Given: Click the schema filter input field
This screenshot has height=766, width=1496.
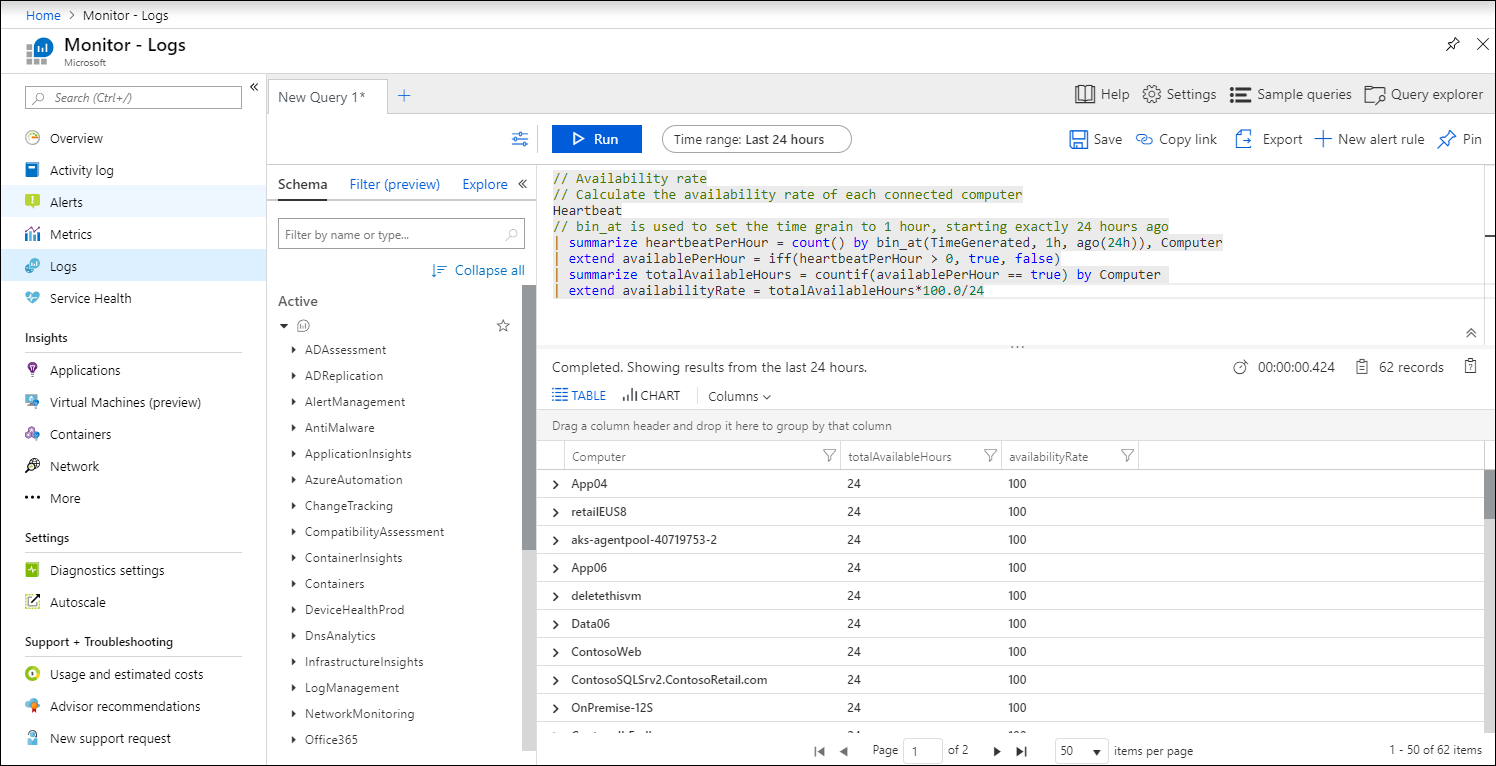Looking at the screenshot, I should [x=392, y=235].
